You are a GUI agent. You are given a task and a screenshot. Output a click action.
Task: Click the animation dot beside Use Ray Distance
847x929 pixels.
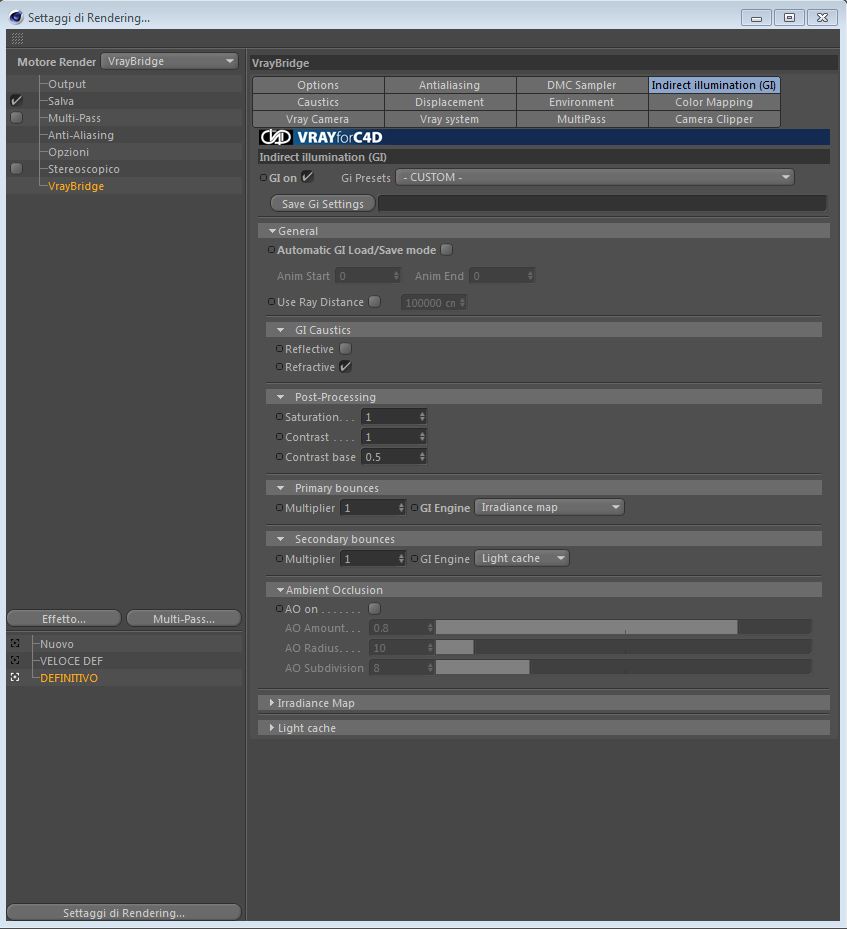point(271,302)
